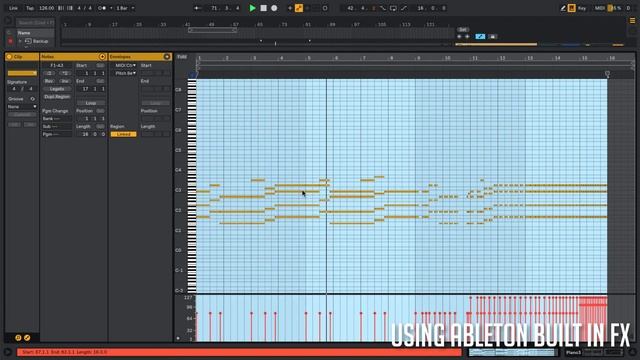This screenshot has height=360, width=640.
Task: Click the Set button beside Start
Action: point(100,65)
